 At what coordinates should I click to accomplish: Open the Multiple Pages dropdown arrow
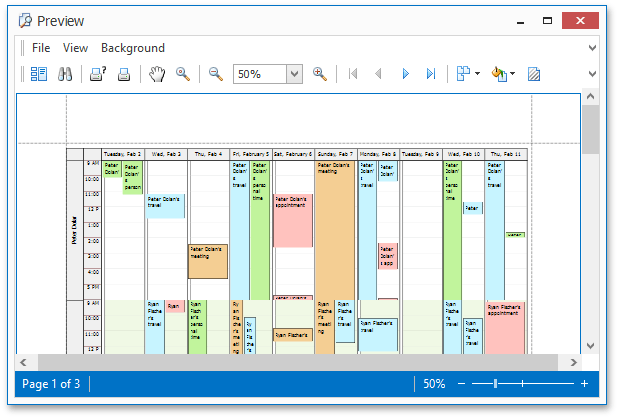pos(477,74)
